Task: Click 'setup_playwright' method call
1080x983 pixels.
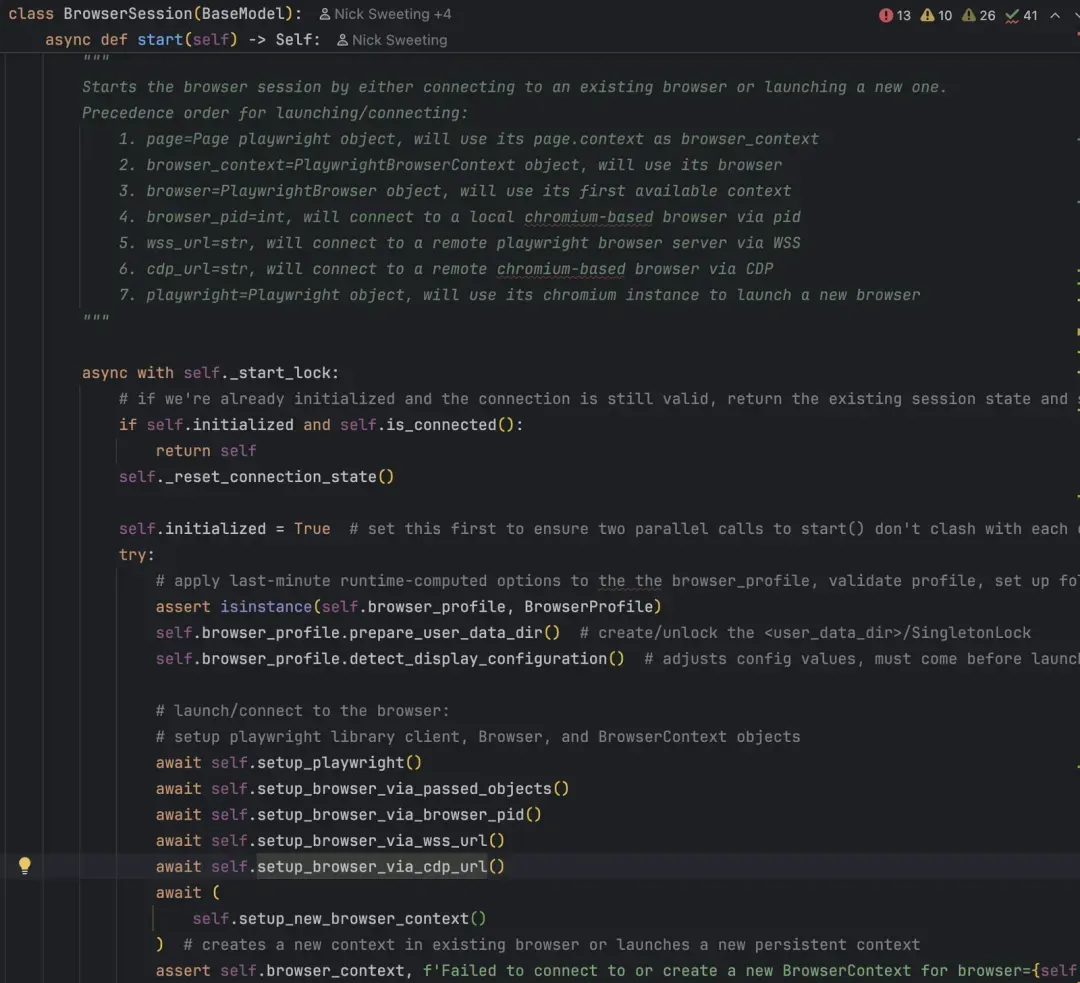Action: [x=331, y=763]
